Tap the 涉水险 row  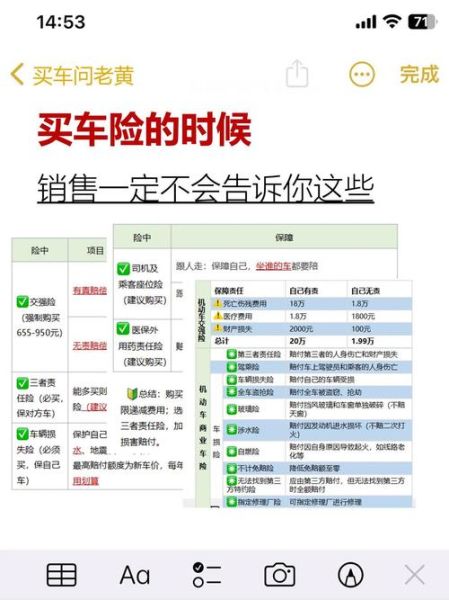click(318, 430)
